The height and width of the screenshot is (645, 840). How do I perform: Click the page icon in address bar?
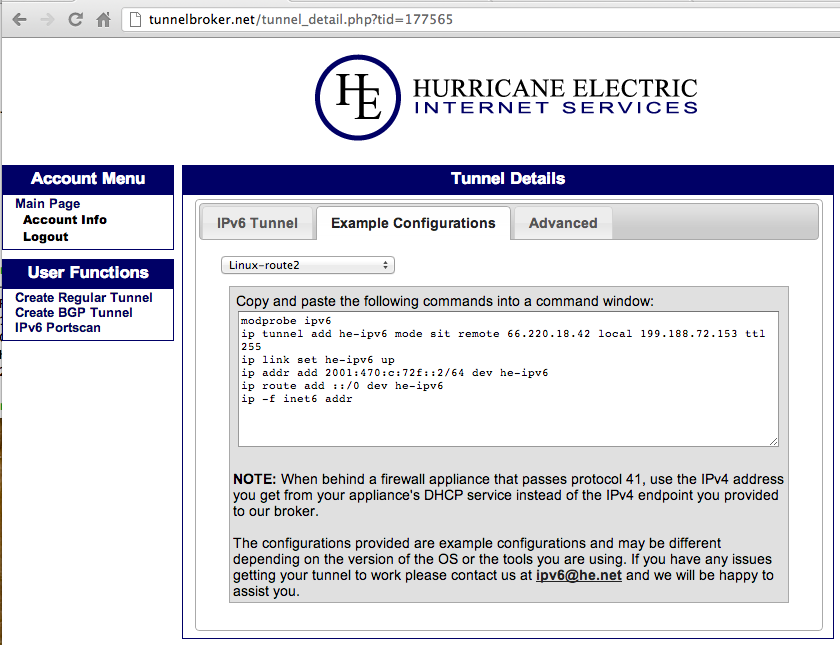click(x=136, y=20)
